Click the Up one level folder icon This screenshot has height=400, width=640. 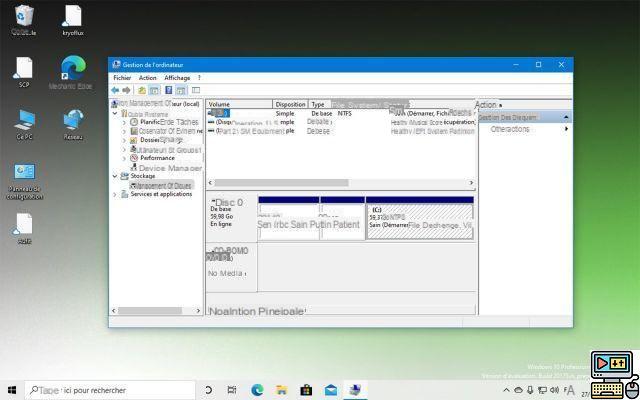tap(142, 90)
